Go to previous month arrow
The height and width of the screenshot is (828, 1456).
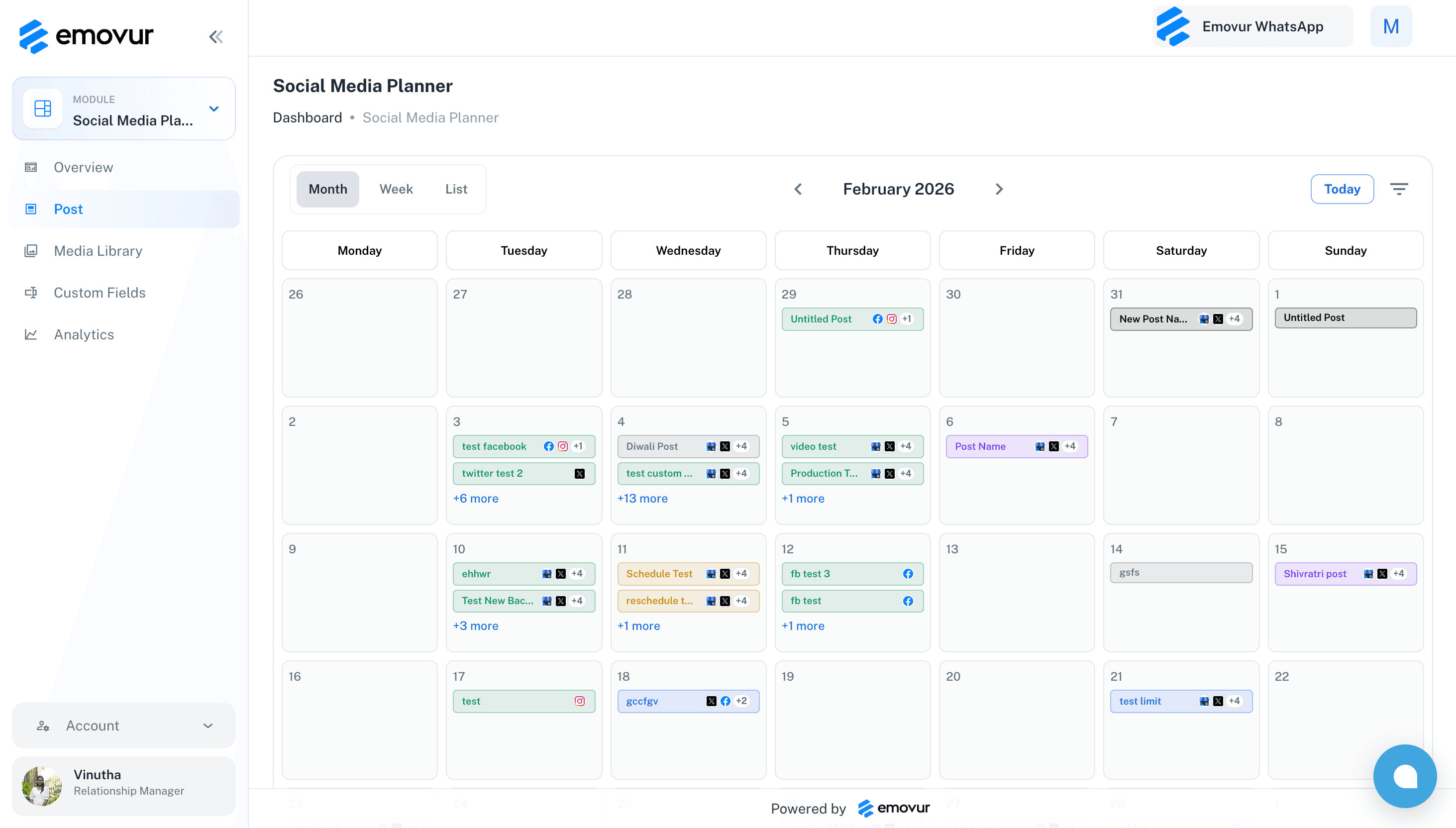[798, 189]
